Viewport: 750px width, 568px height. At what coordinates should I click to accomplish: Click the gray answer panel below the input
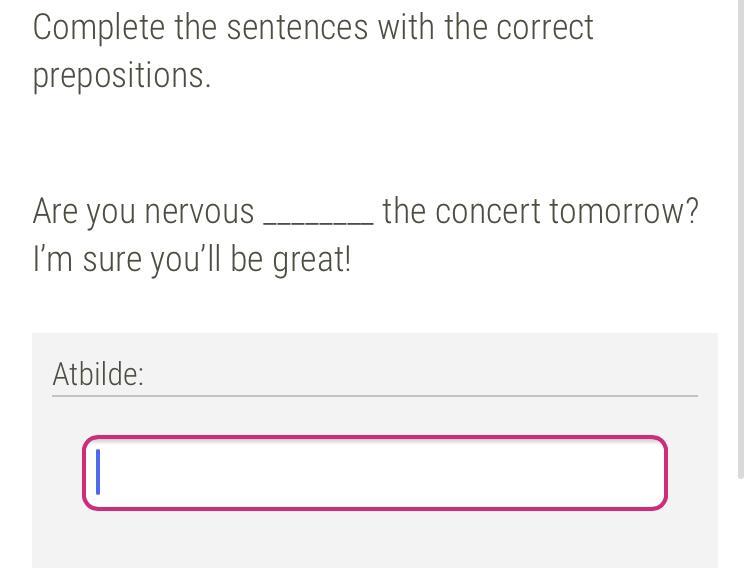(x=374, y=540)
